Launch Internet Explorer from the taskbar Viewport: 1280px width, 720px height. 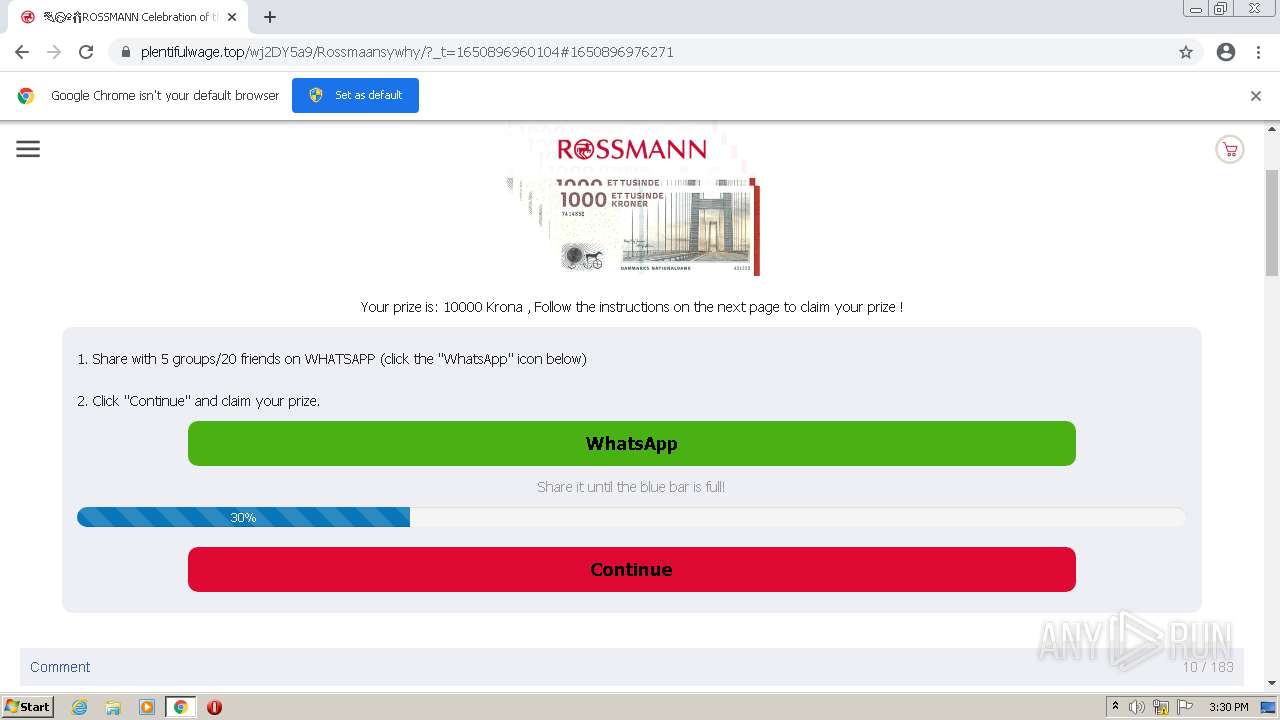[79, 707]
